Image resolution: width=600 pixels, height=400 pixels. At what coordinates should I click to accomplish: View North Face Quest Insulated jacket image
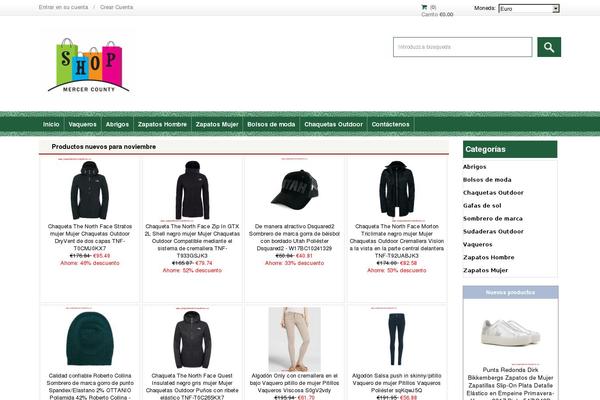pyautogui.click(x=192, y=340)
